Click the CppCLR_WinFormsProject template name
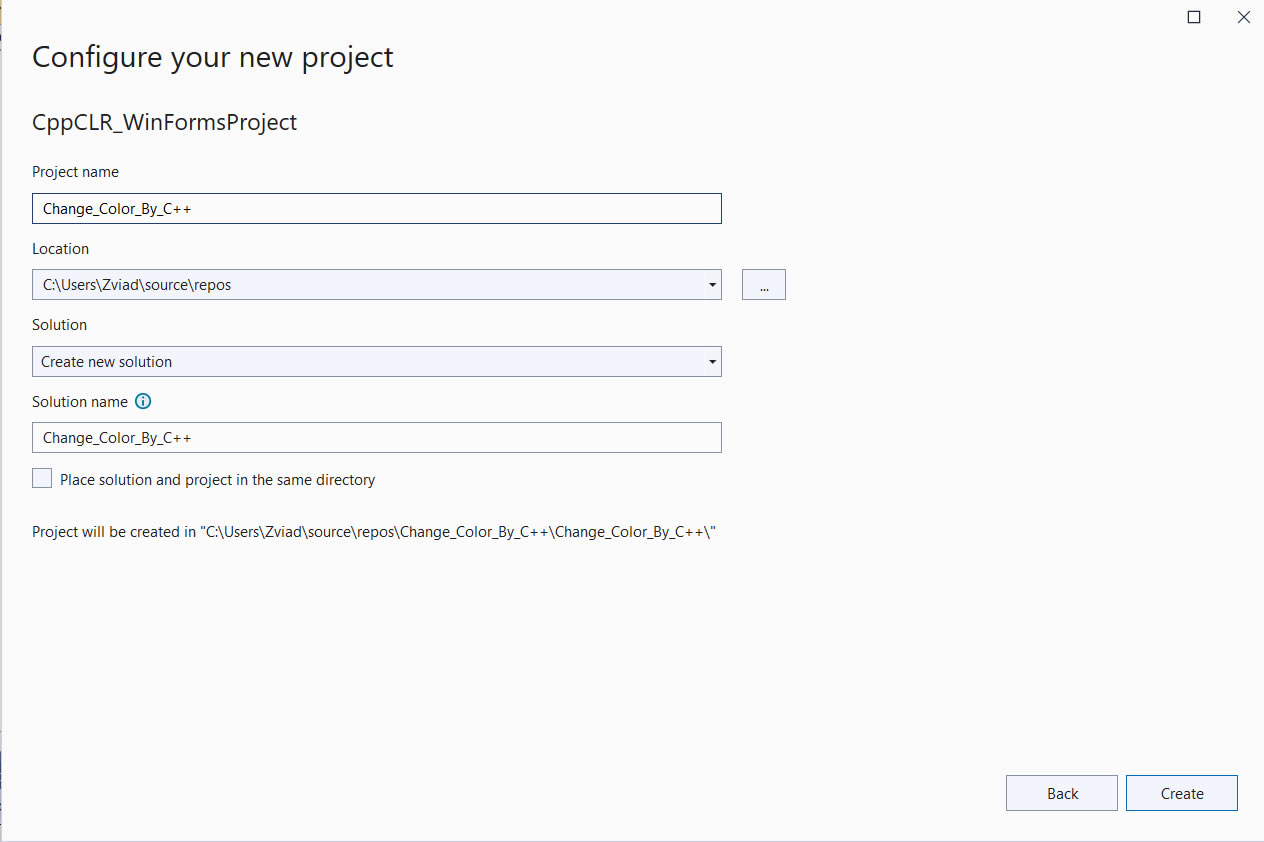This screenshot has height=842, width=1264. click(164, 123)
